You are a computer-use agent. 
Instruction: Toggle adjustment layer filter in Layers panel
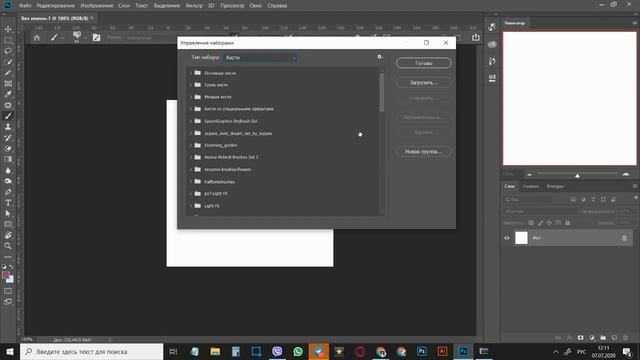[x=583, y=200]
